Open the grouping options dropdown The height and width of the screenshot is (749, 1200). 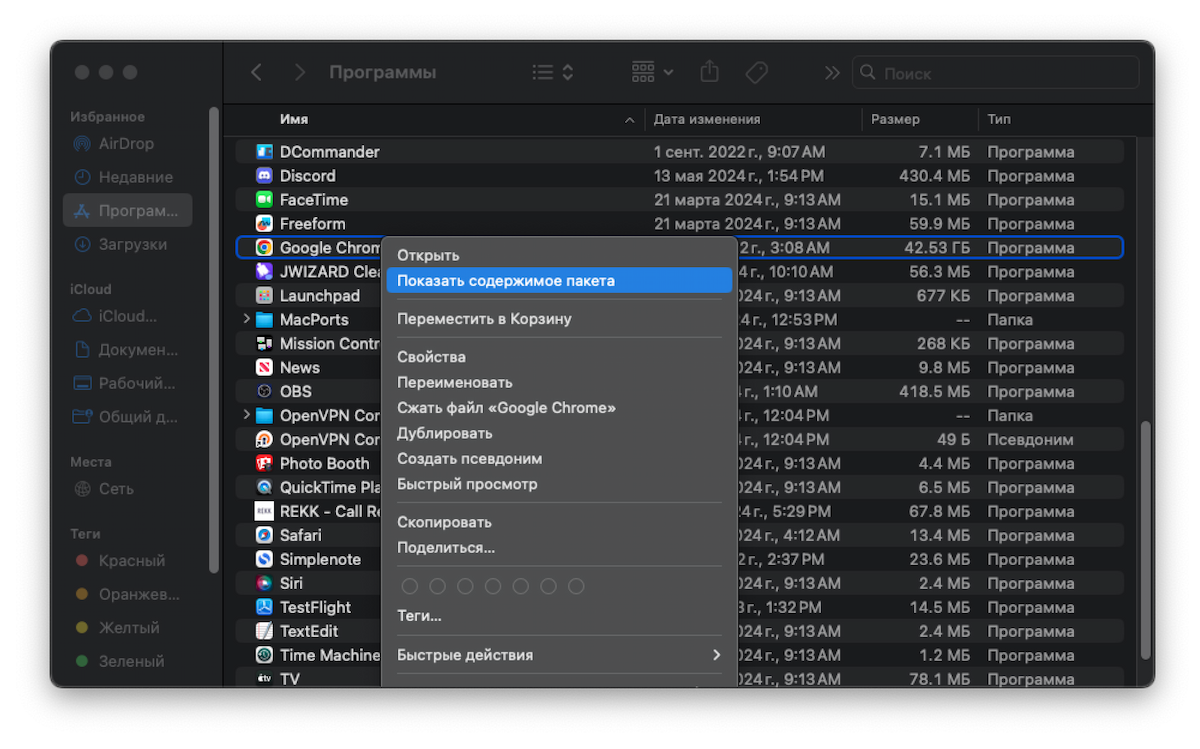(x=653, y=73)
